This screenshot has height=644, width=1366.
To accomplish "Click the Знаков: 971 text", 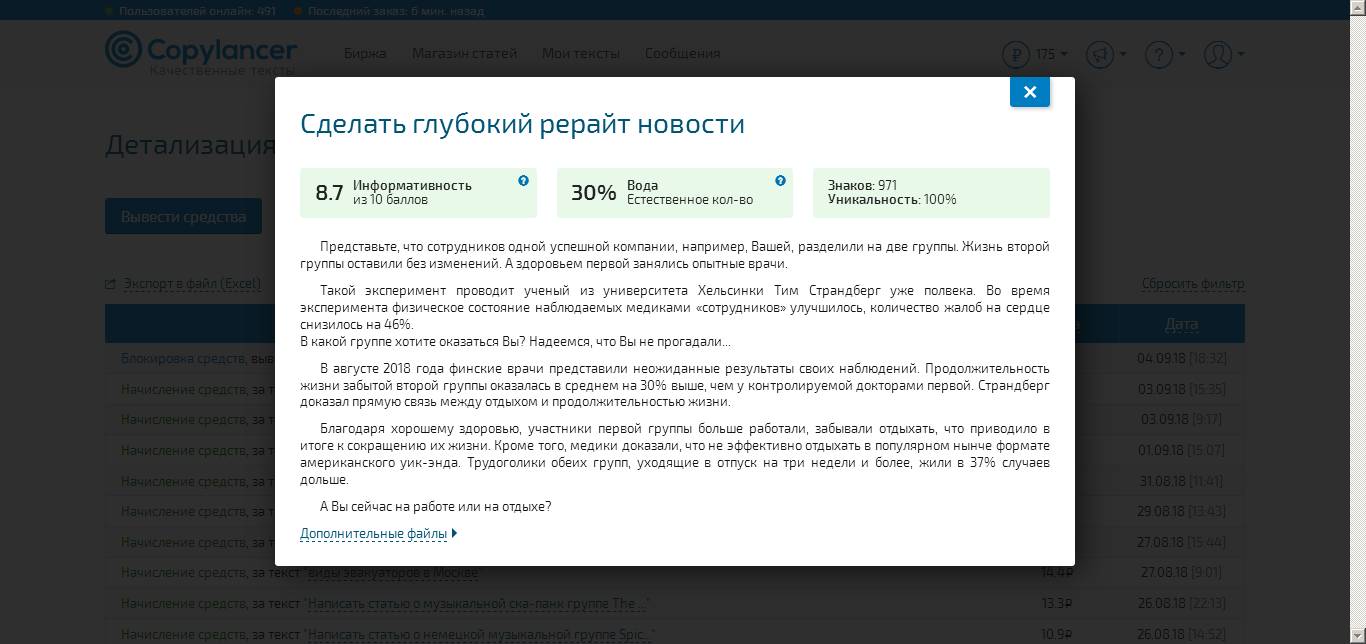I will (862, 186).
